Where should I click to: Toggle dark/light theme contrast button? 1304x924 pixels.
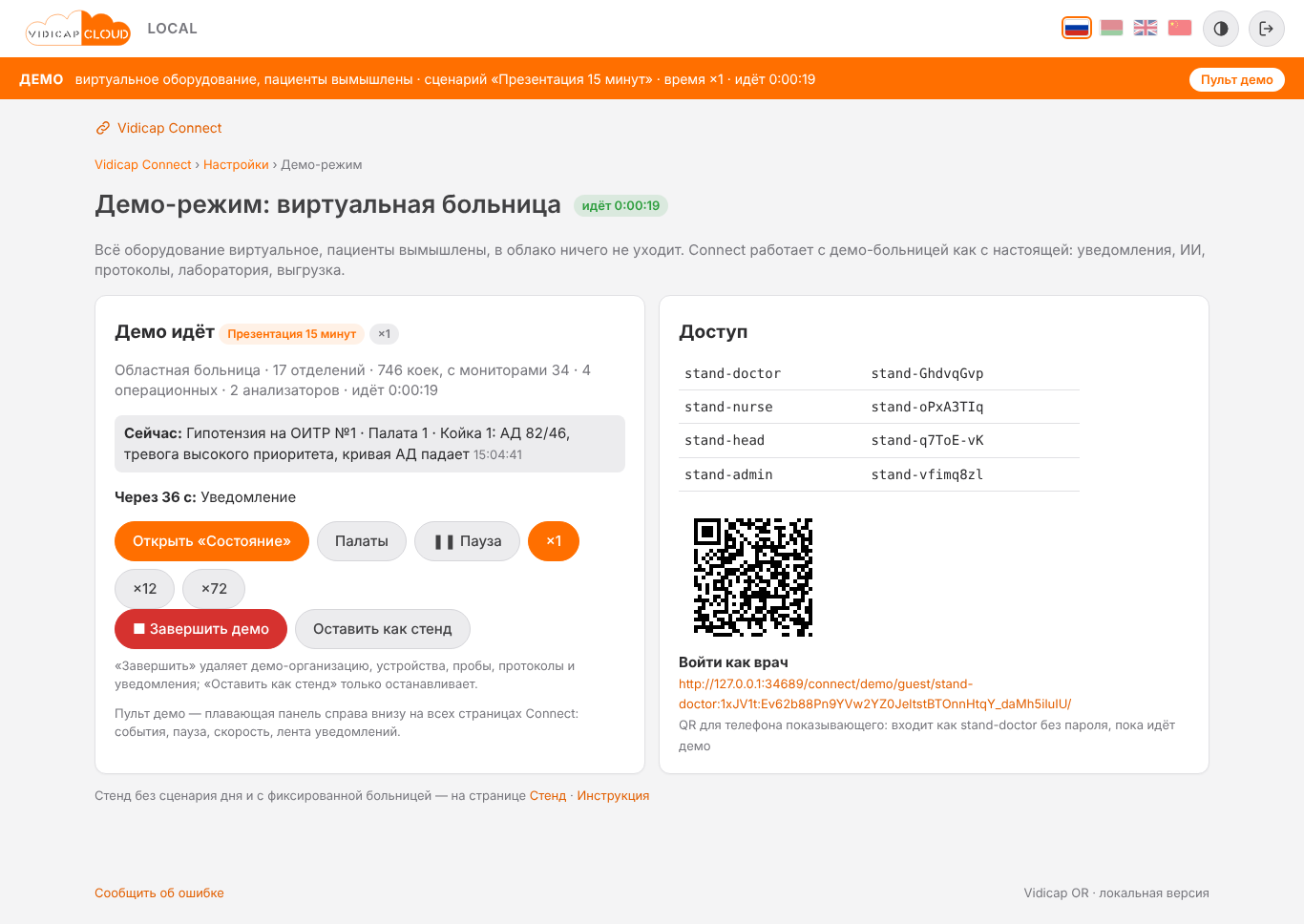coord(1221,29)
